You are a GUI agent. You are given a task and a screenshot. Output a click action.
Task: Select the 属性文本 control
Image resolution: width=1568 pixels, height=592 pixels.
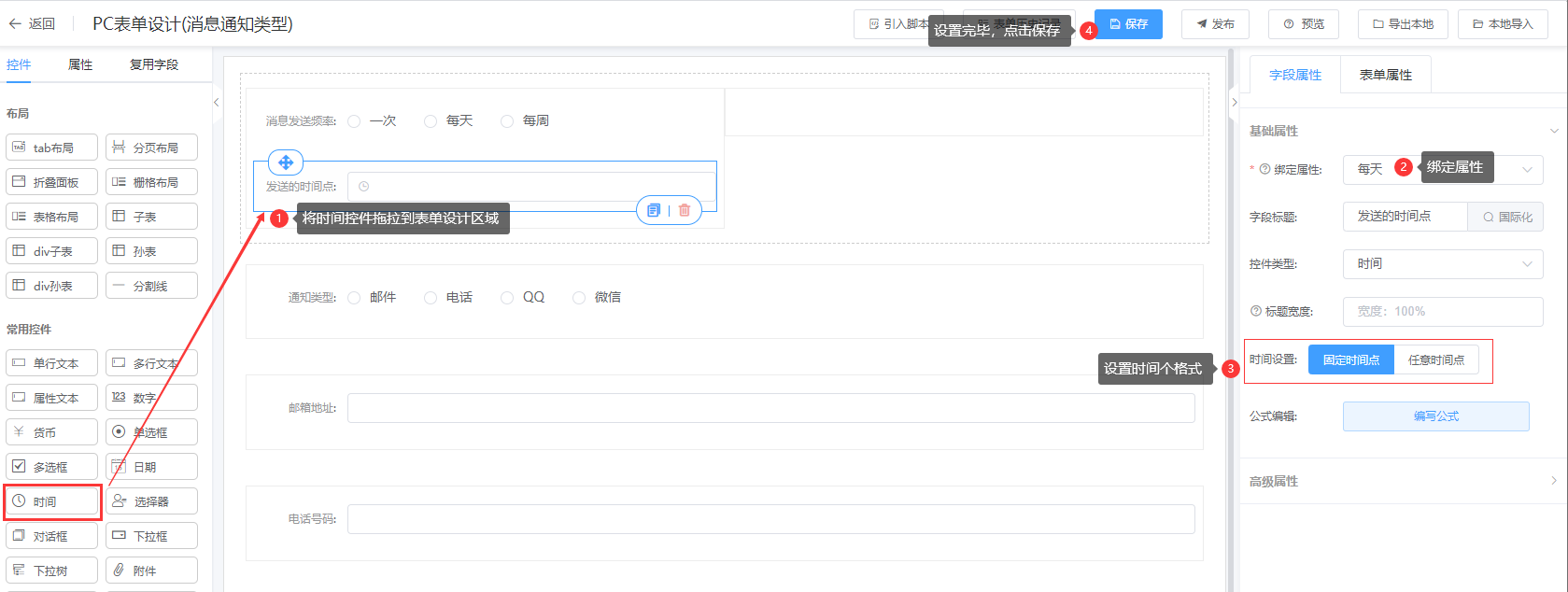[x=51, y=398]
